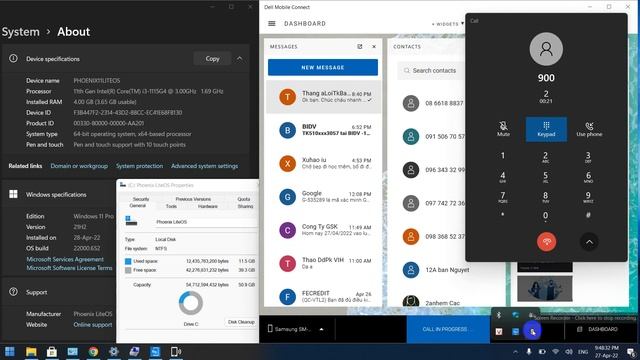The image size is (640, 360).
Task: Tap keypad digit 0
Action: 546,216
